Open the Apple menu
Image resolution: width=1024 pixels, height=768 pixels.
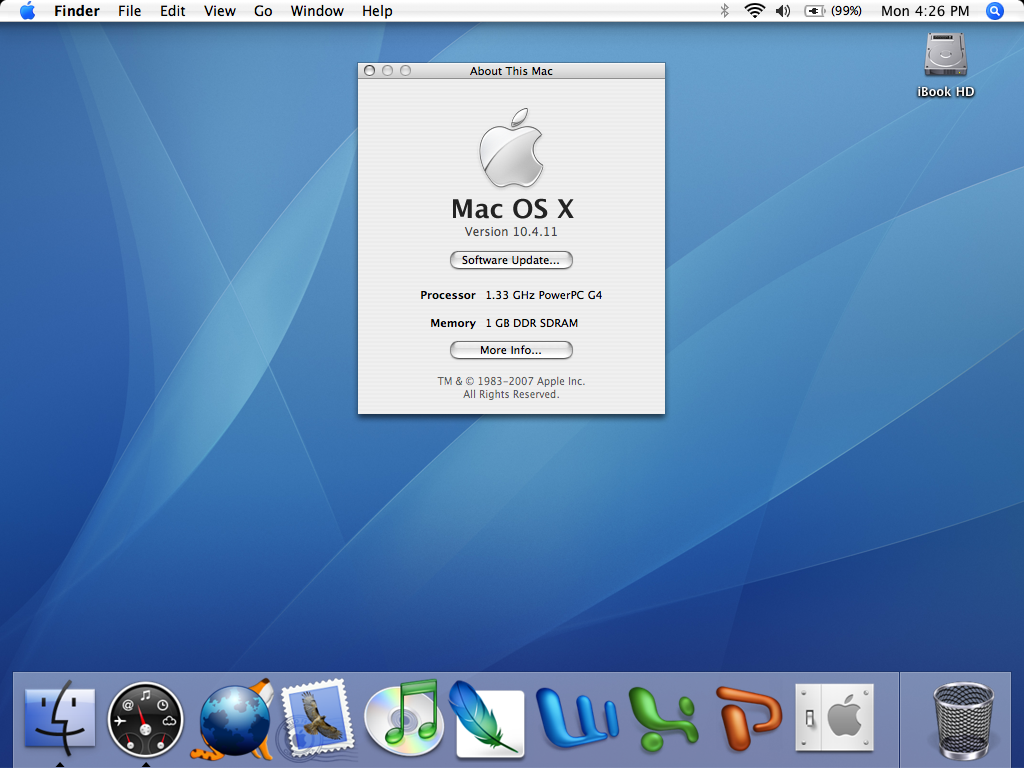(x=27, y=11)
